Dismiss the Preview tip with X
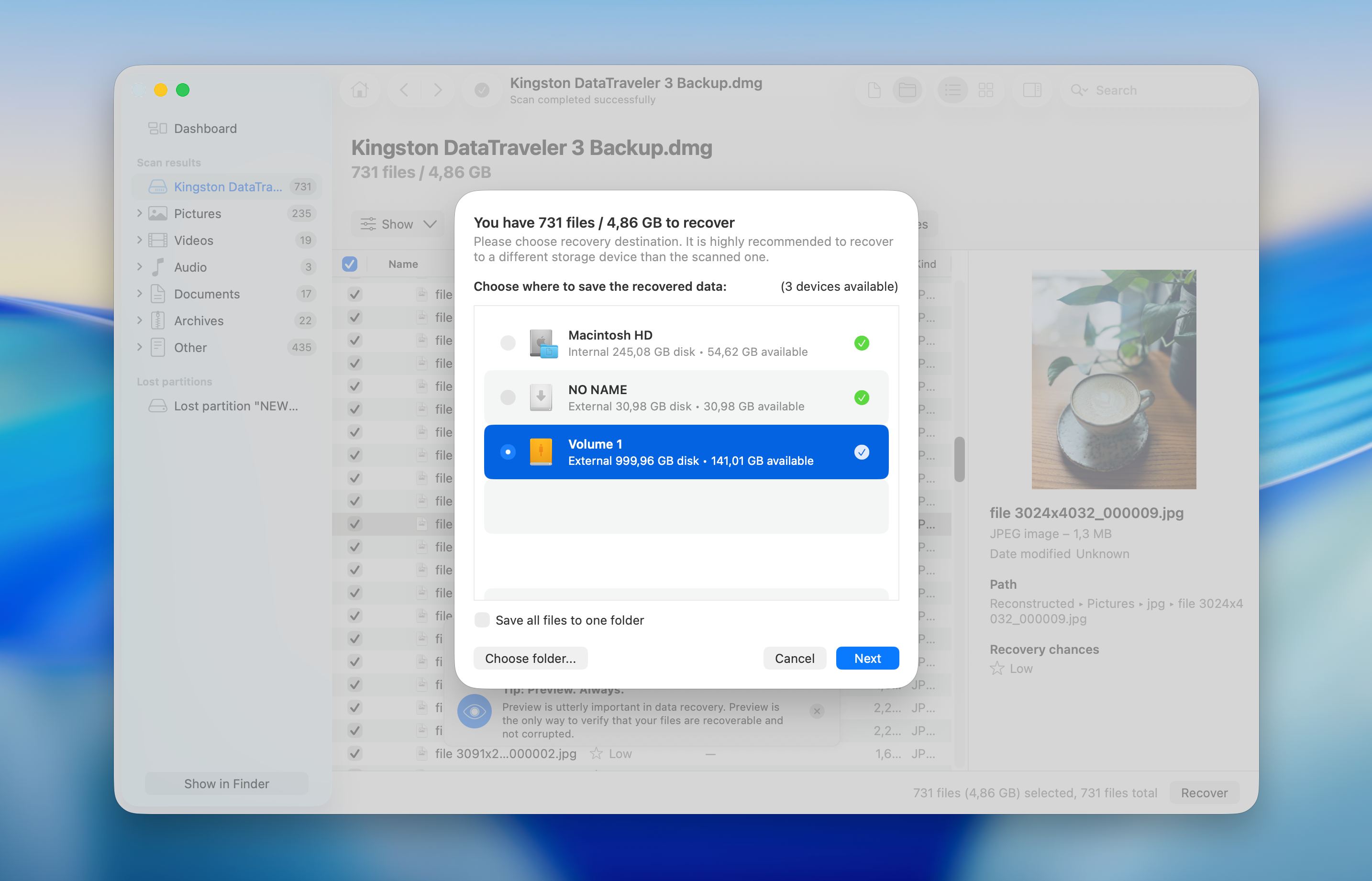Viewport: 1372px width, 881px height. pyautogui.click(x=817, y=711)
